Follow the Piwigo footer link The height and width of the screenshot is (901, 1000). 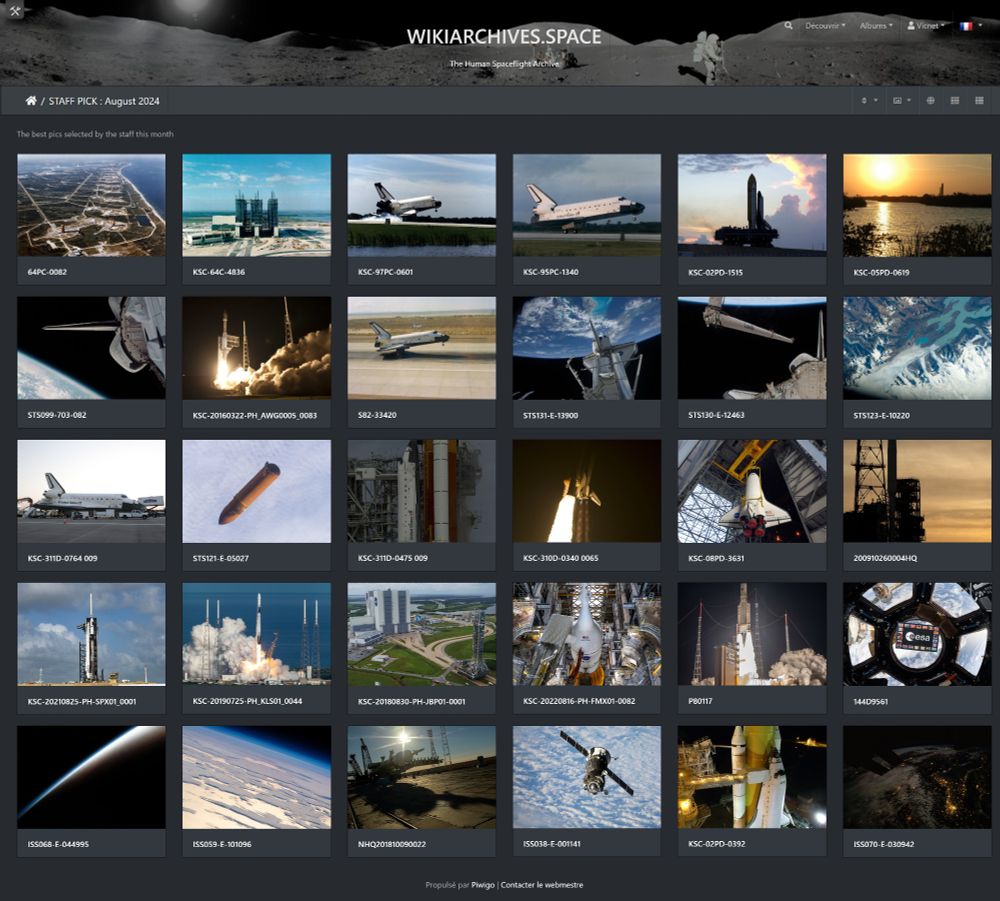coord(483,884)
